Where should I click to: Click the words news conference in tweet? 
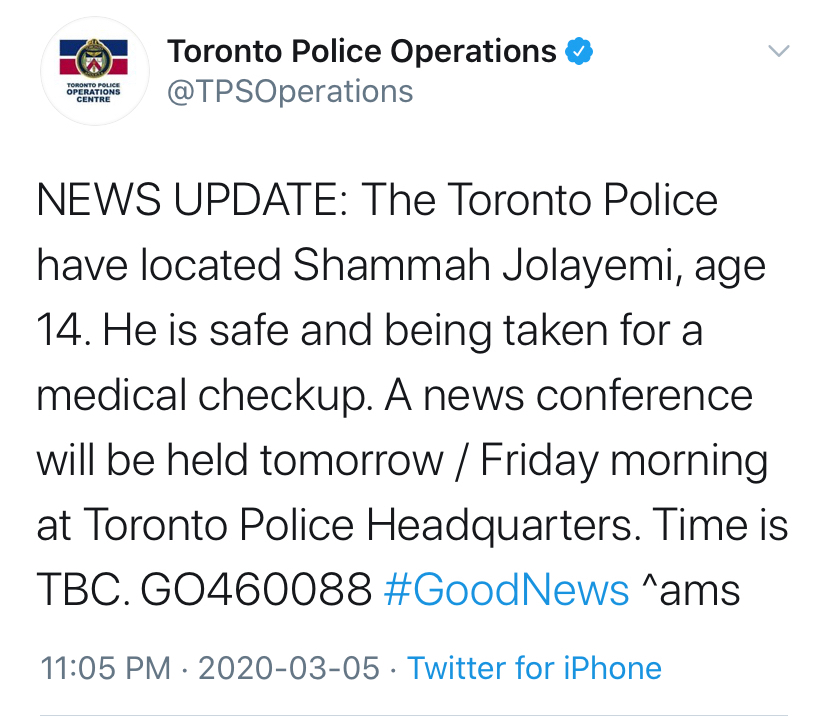(588, 396)
